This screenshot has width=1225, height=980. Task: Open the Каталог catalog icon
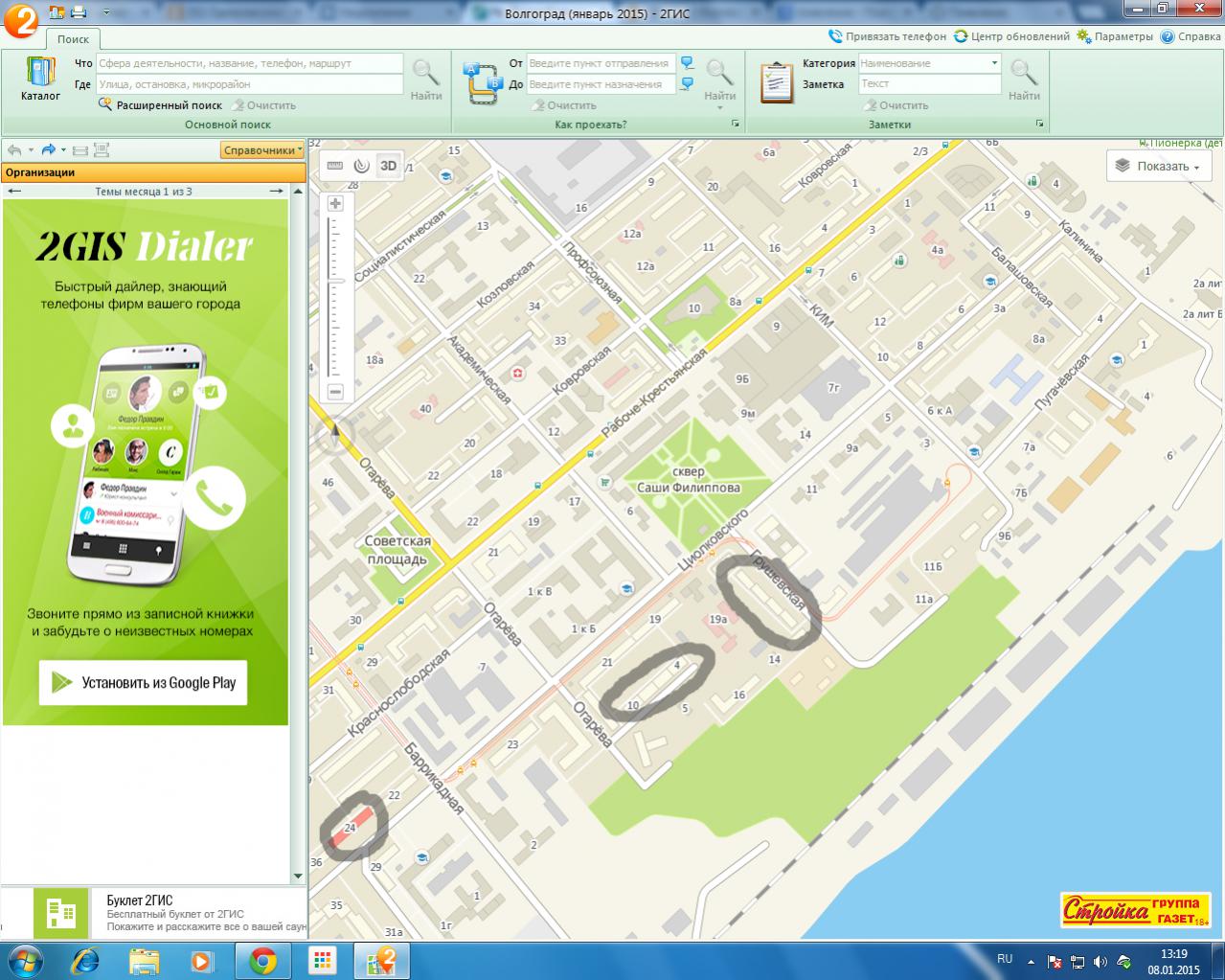click(40, 79)
